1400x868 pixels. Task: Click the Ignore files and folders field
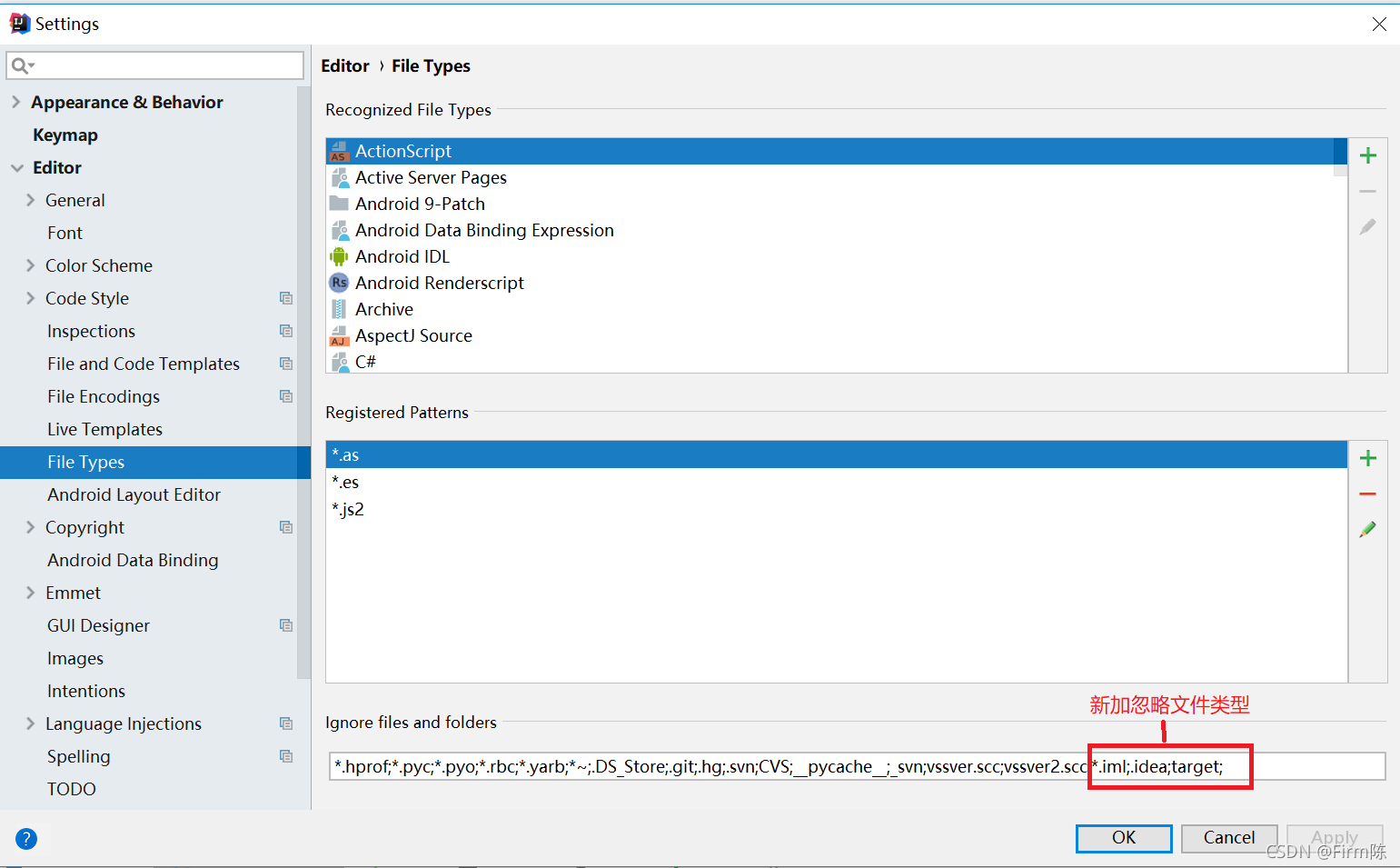pyautogui.click(x=857, y=766)
